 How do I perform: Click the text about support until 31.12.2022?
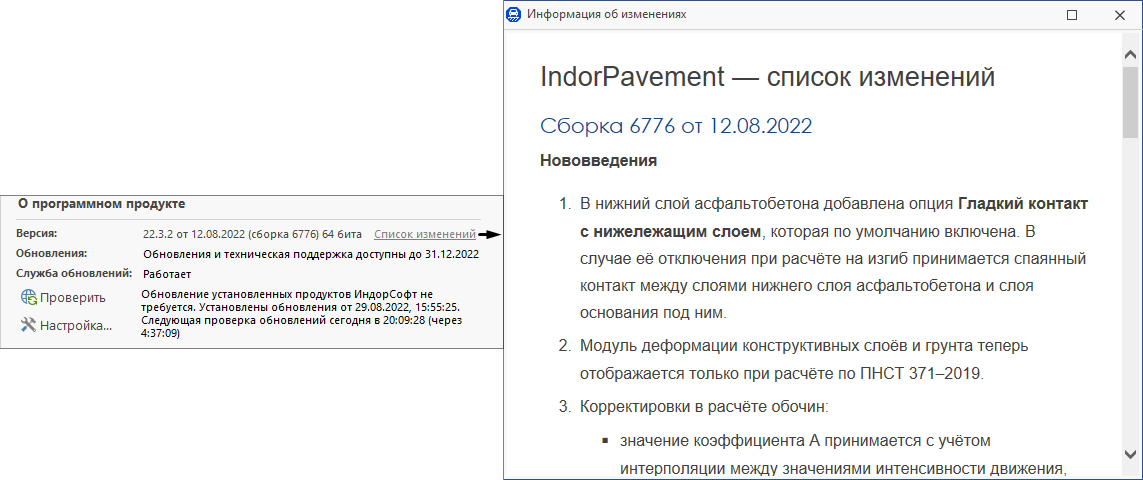tap(311, 255)
